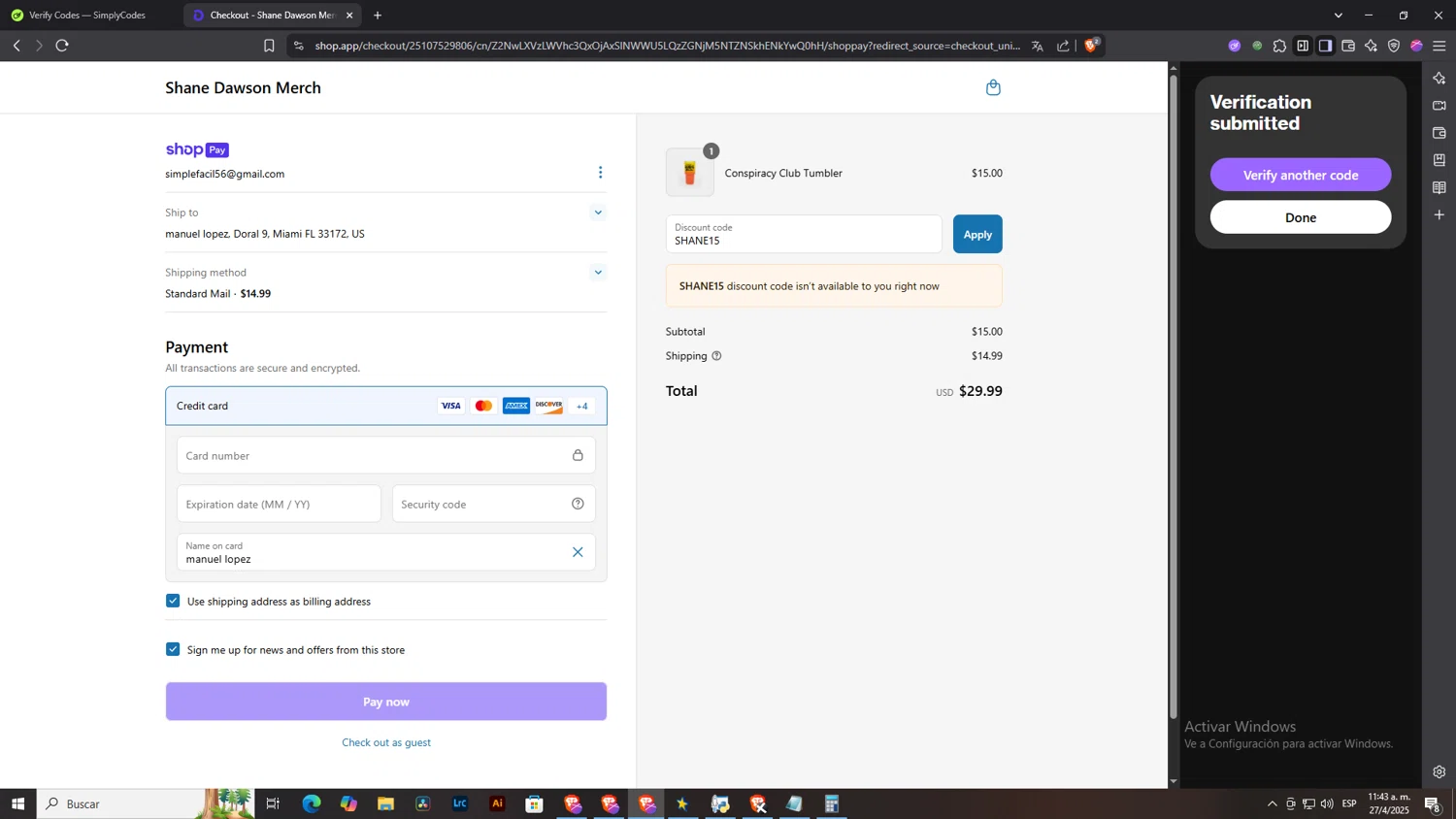Screen dimensions: 1456x819
Task: Share this page from the address bar
Action: tap(1063, 46)
